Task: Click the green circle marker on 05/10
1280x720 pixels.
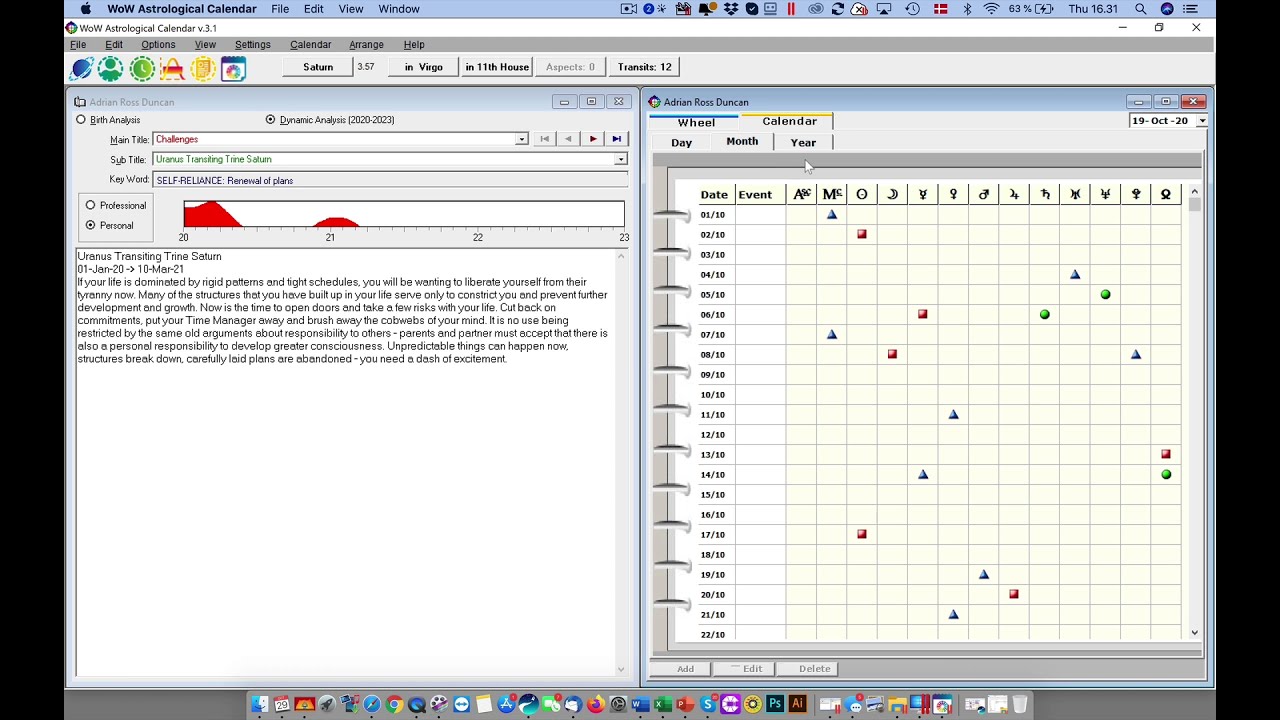Action: click(x=1105, y=294)
